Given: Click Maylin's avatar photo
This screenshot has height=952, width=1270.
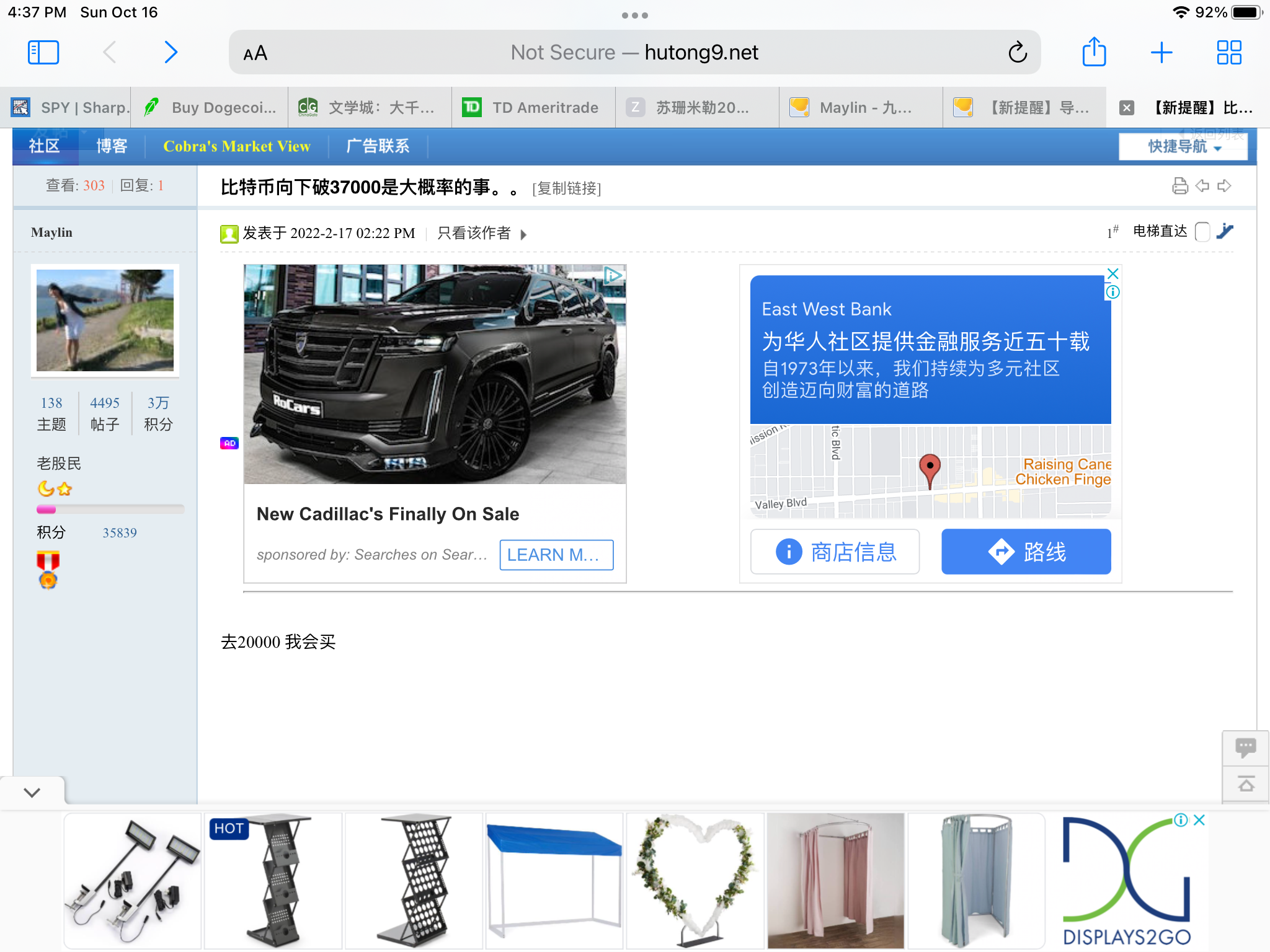Looking at the screenshot, I should click(105, 320).
